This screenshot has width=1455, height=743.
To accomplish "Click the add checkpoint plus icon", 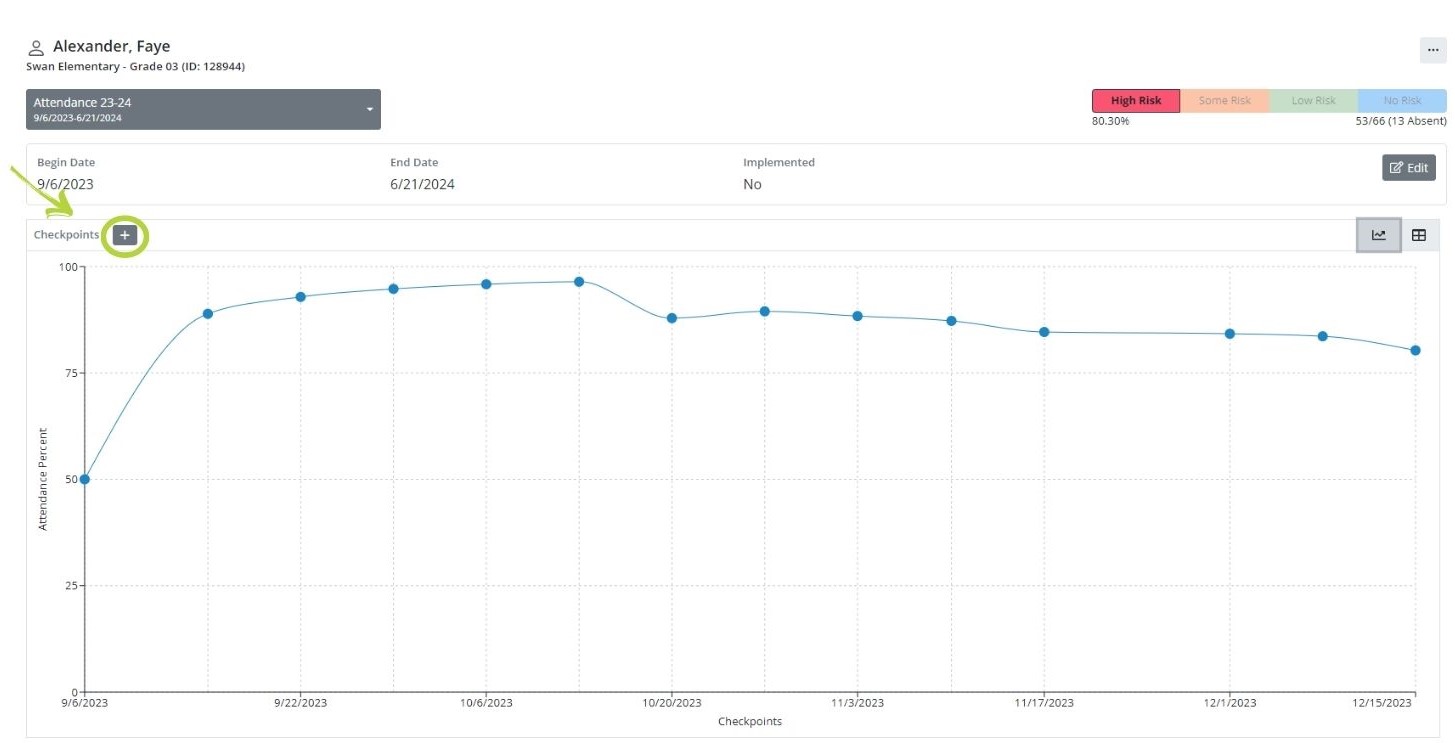I will click(x=125, y=235).
